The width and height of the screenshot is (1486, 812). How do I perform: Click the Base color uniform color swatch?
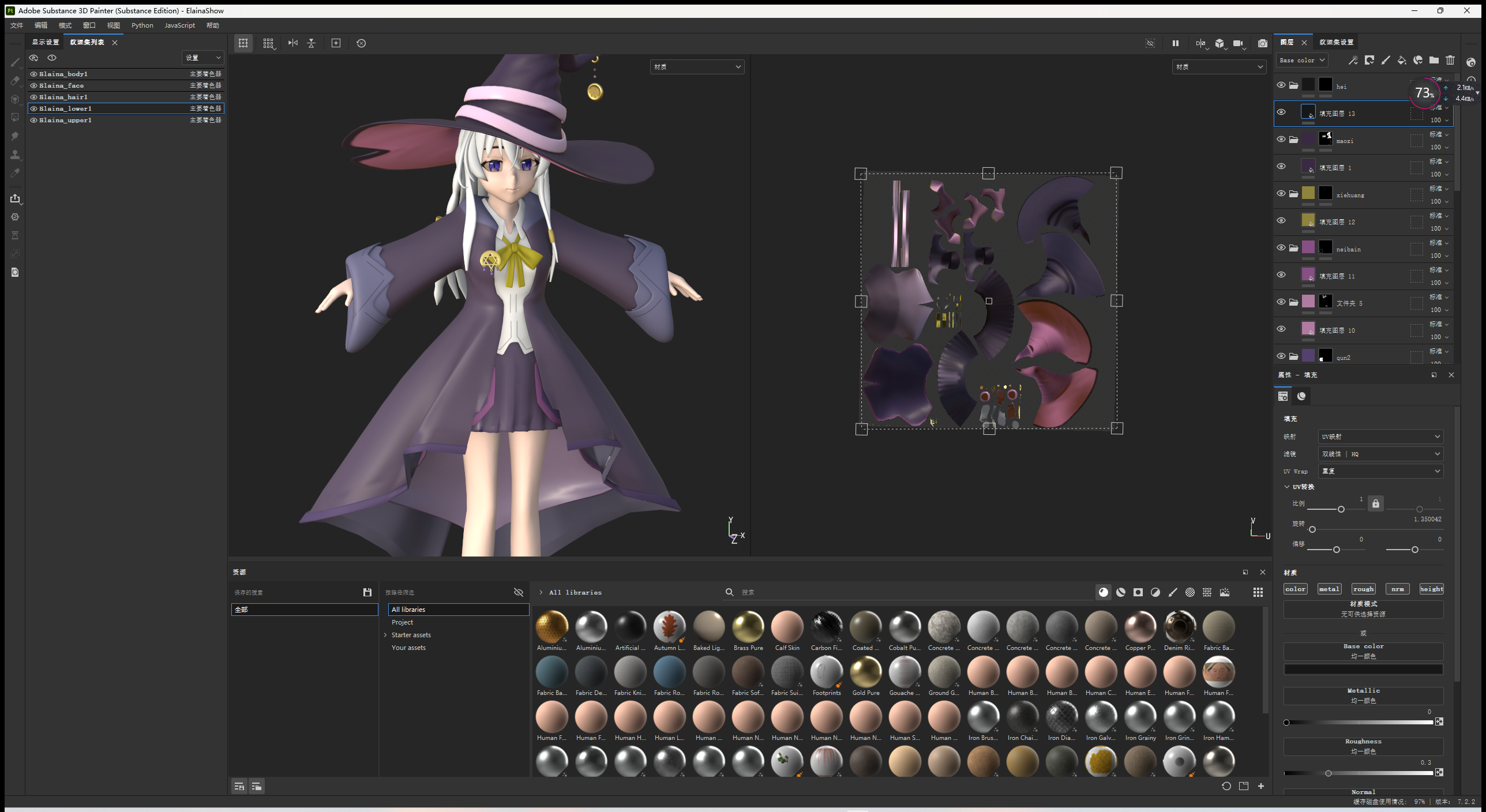click(1363, 669)
